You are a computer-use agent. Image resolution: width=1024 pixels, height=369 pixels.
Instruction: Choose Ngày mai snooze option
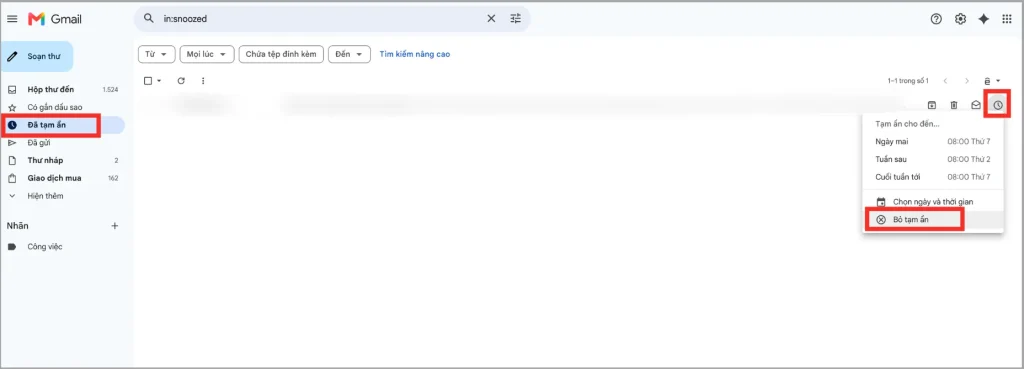[933, 141]
